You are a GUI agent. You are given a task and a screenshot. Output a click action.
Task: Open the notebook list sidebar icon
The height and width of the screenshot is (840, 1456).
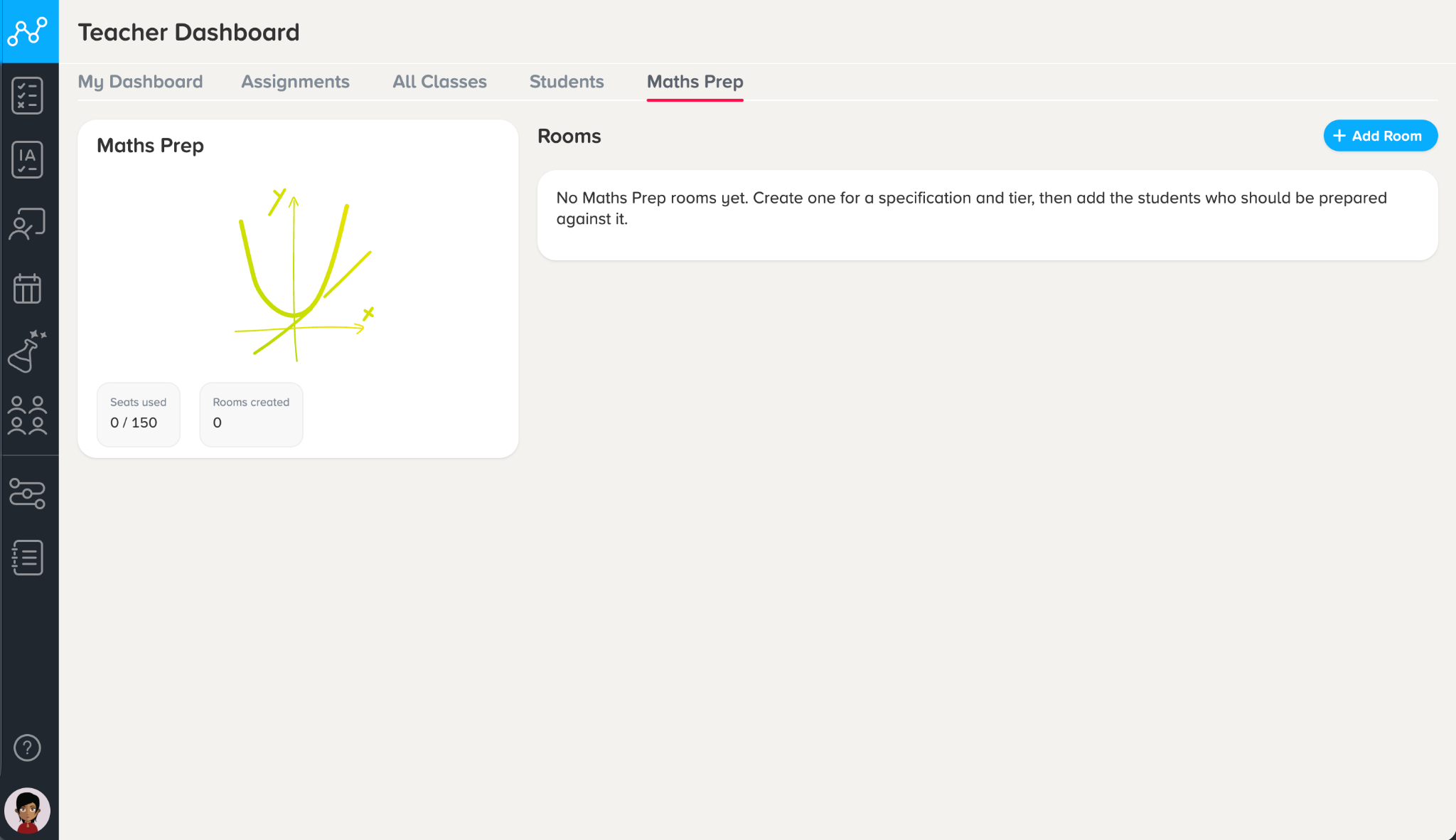click(28, 558)
